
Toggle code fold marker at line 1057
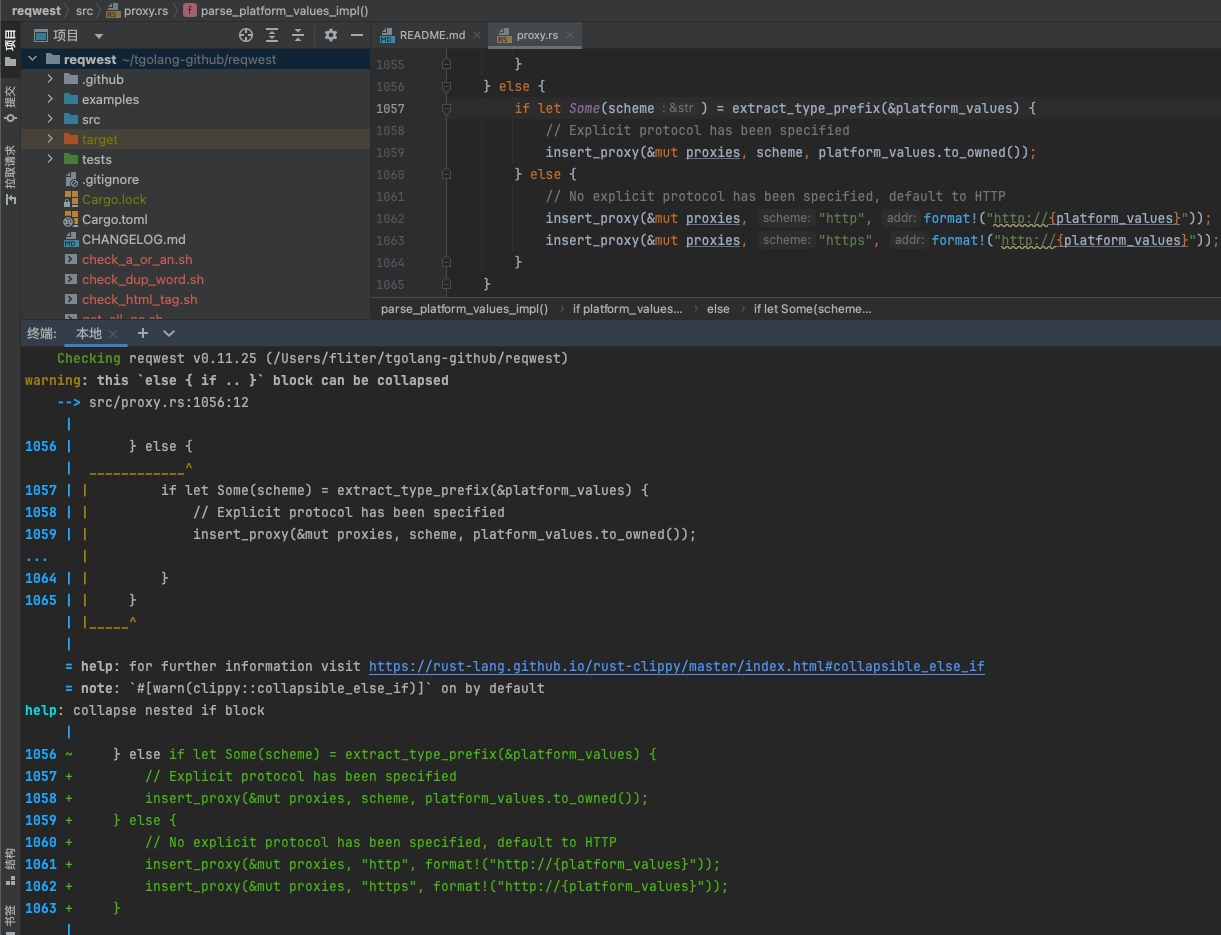pyautogui.click(x=446, y=108)
